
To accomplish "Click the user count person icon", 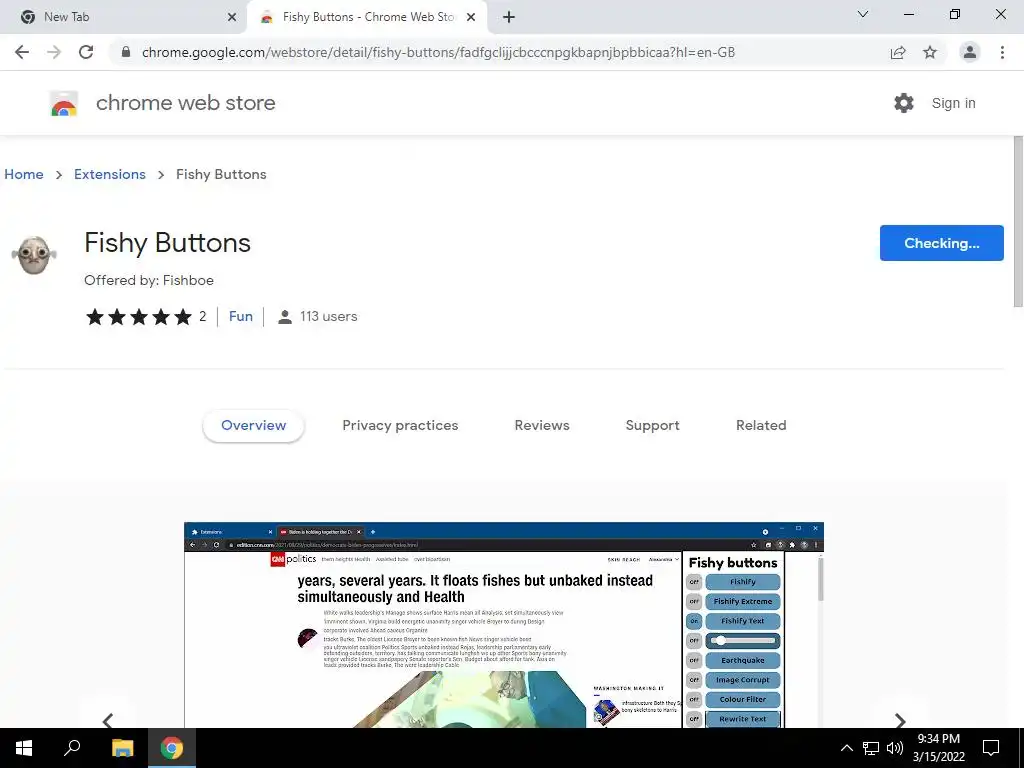I will point(285,317).
